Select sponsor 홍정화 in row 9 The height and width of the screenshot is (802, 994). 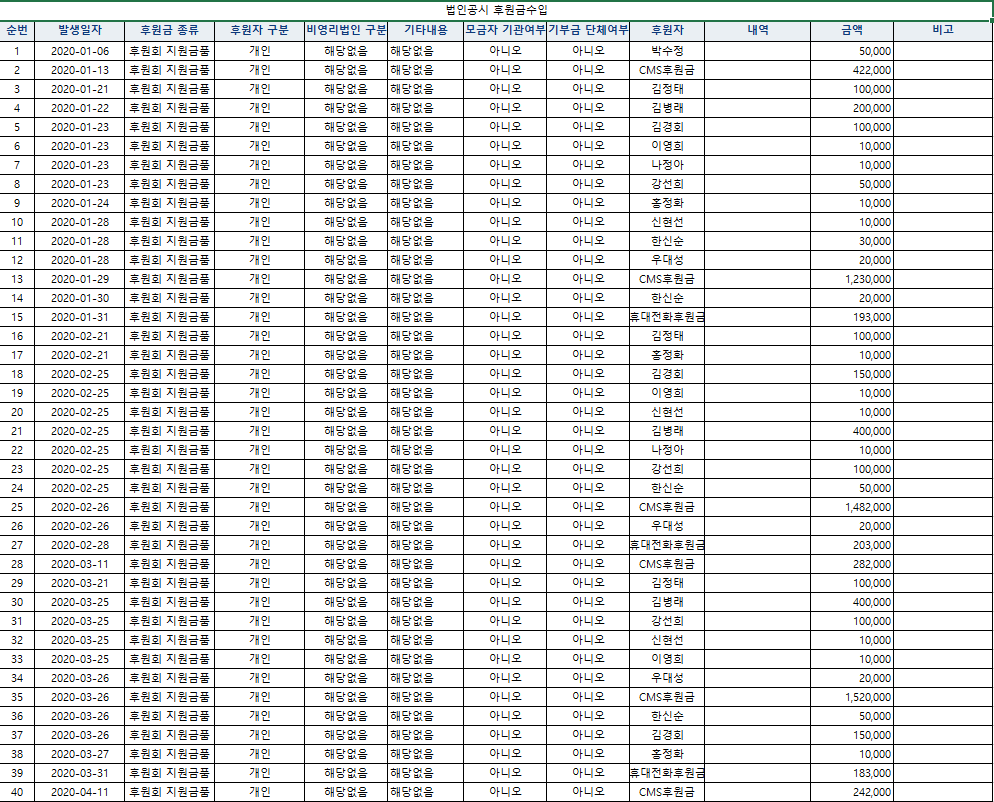coord(667,204)
